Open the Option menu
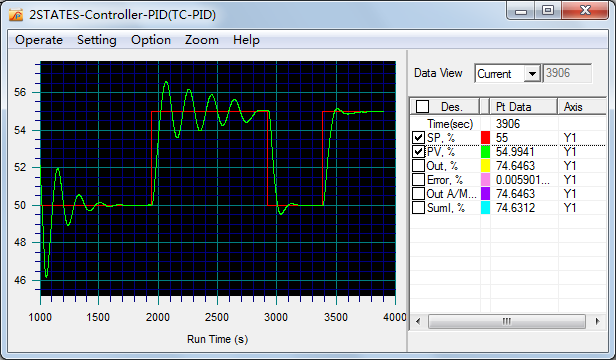This screenshot has height=360, width=616. (151, 40)
